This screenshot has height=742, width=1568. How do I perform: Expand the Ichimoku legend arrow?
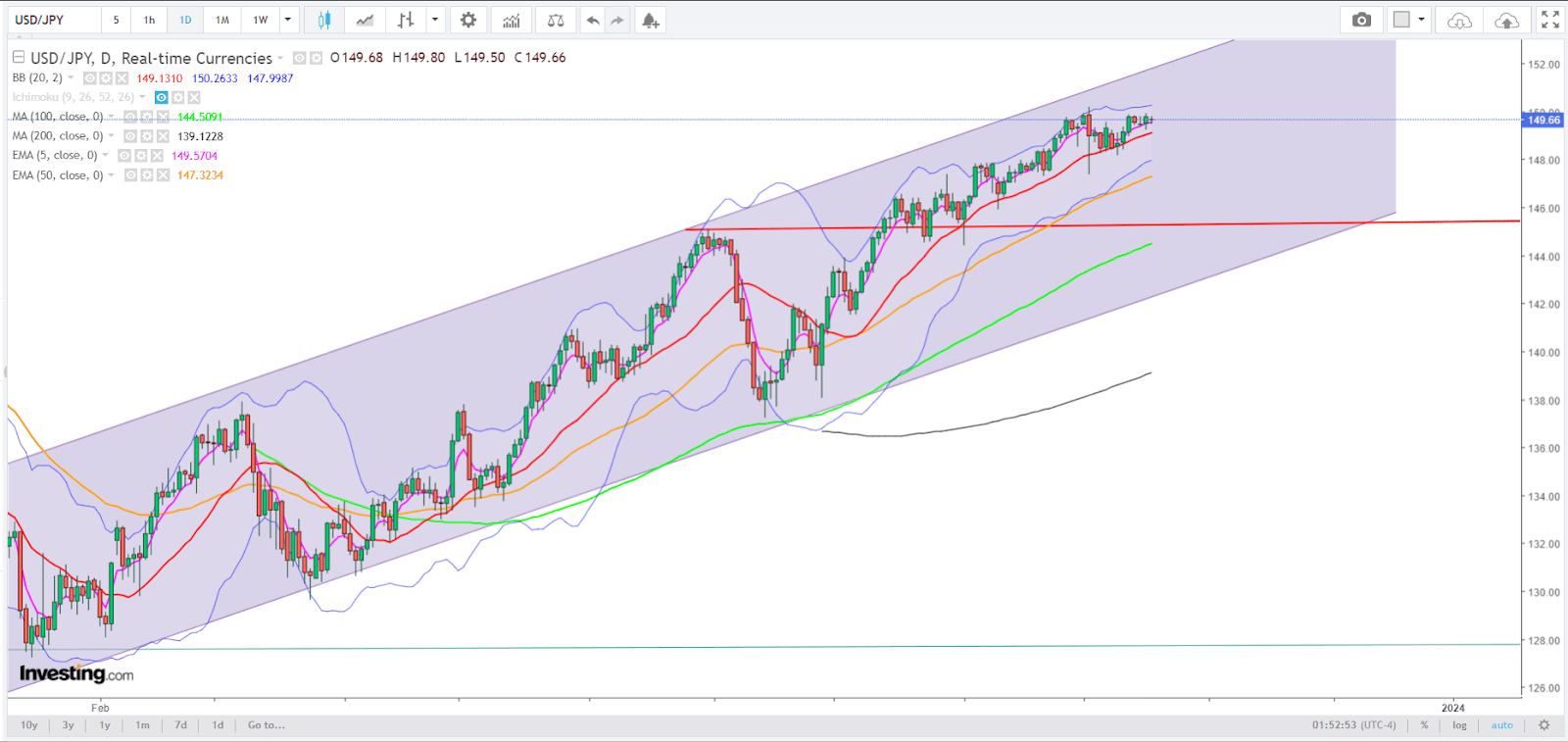(x=142, y=97)
